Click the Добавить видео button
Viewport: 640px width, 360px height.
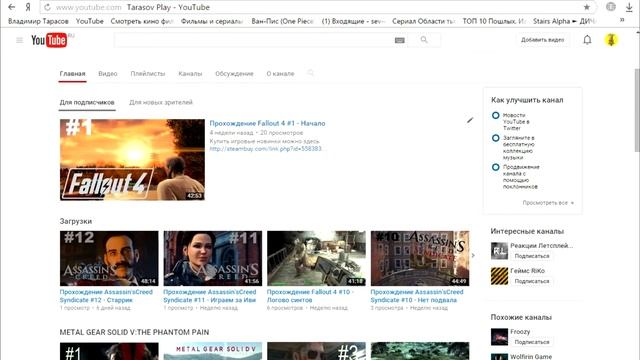(542, 40)
